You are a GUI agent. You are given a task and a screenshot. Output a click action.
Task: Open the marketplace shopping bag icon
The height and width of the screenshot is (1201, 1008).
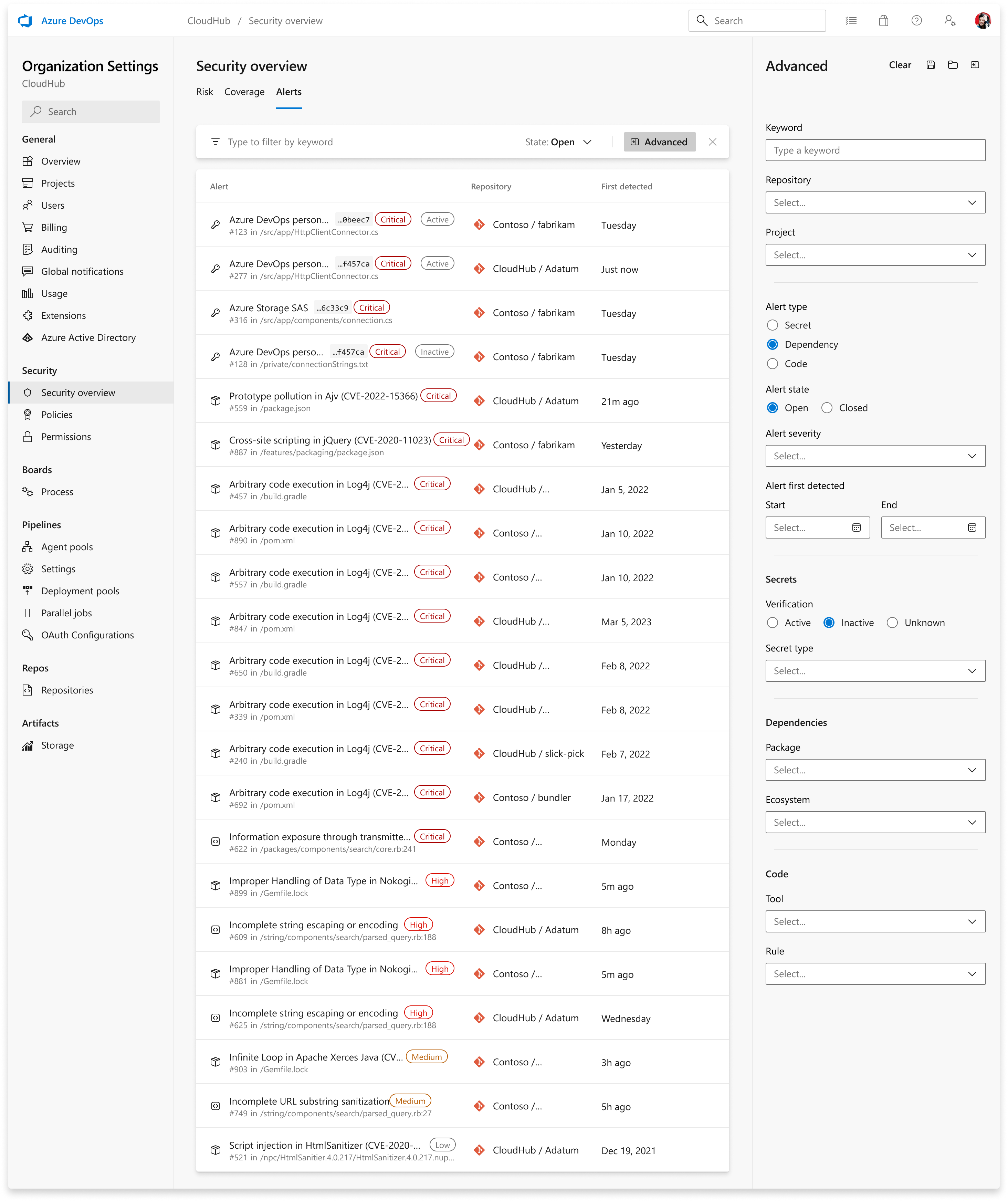tap(883, 21)
